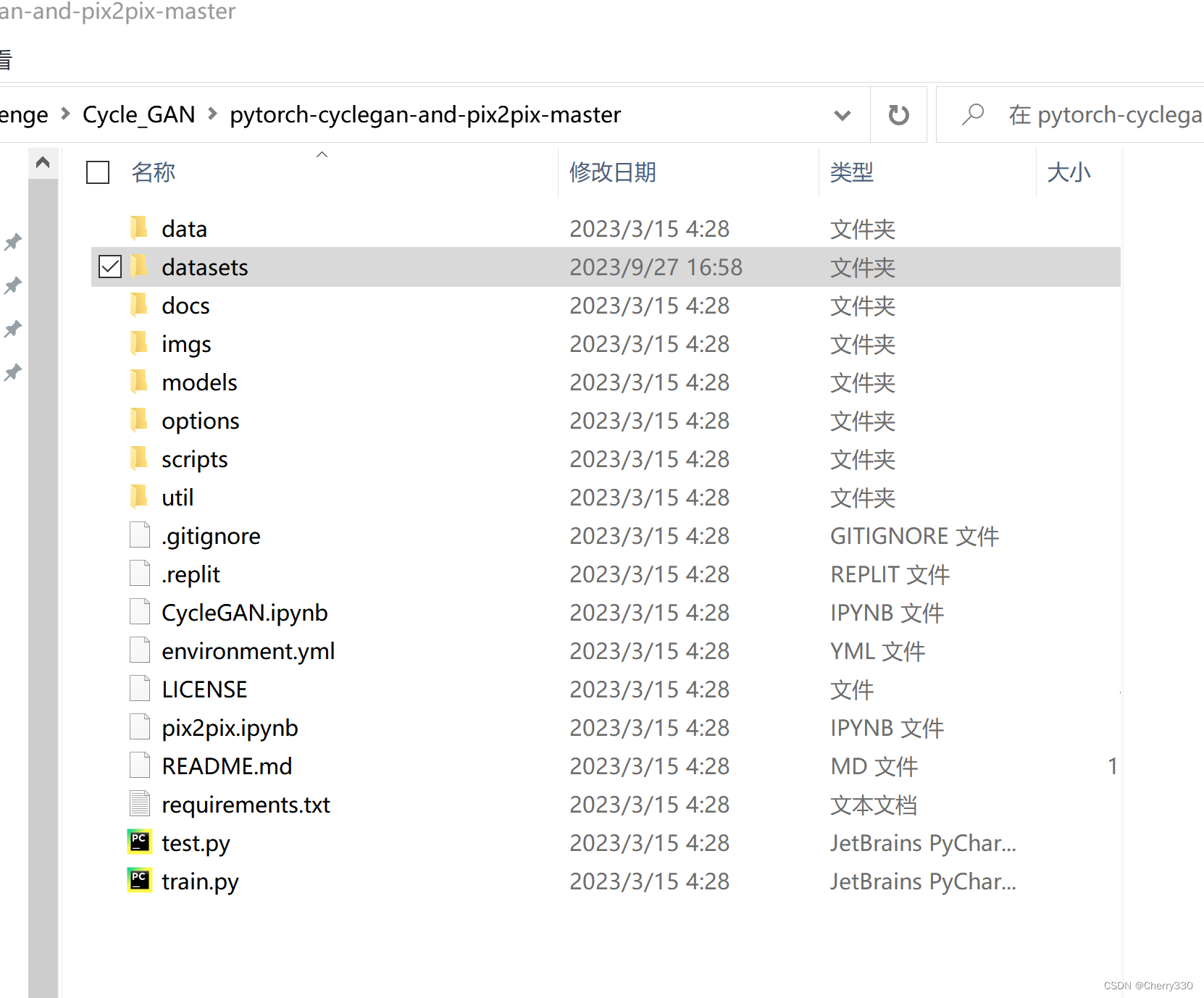Uncheck the datasets row checkbox
The width and height of the screenshot is (1204, 998).
point(110,267)
